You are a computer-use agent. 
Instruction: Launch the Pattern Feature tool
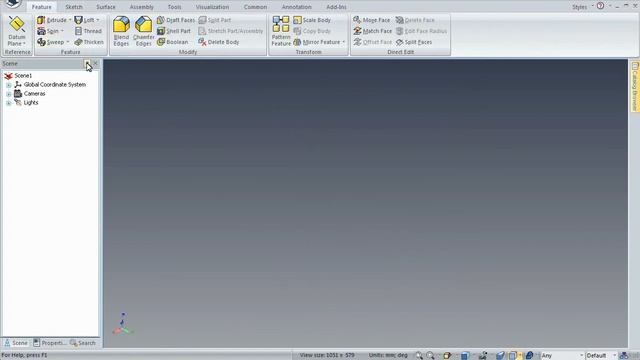pyautogui.click(x=281, y=31)
